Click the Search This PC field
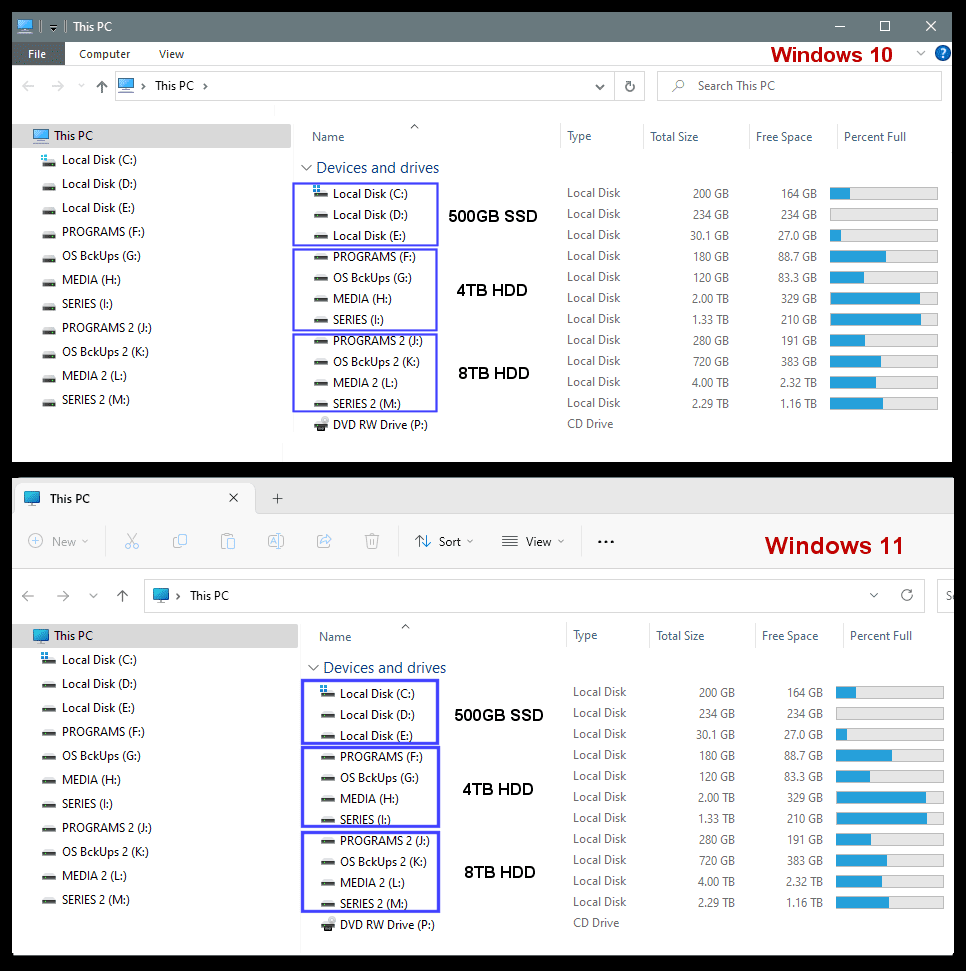The height and width of the screenshot is (971, 966). tap(799, 86)
